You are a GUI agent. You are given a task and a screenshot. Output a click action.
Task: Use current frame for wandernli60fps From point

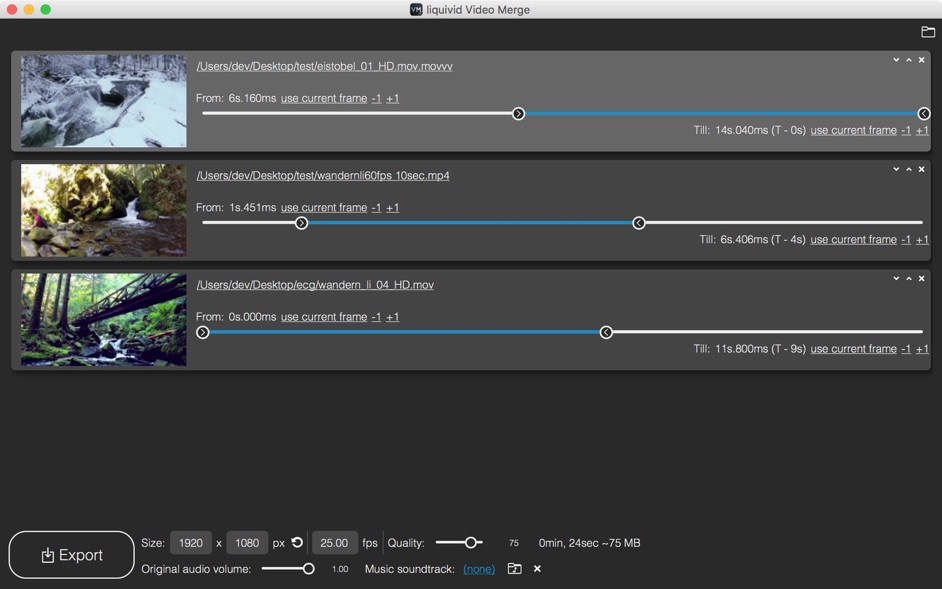pos(324,207)
